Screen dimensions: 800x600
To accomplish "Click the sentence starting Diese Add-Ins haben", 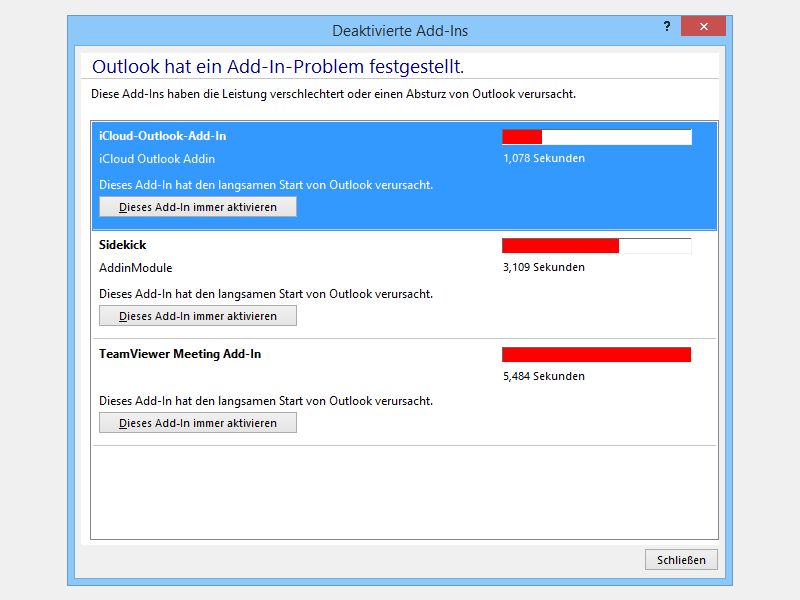I will (x=333, y=94).
